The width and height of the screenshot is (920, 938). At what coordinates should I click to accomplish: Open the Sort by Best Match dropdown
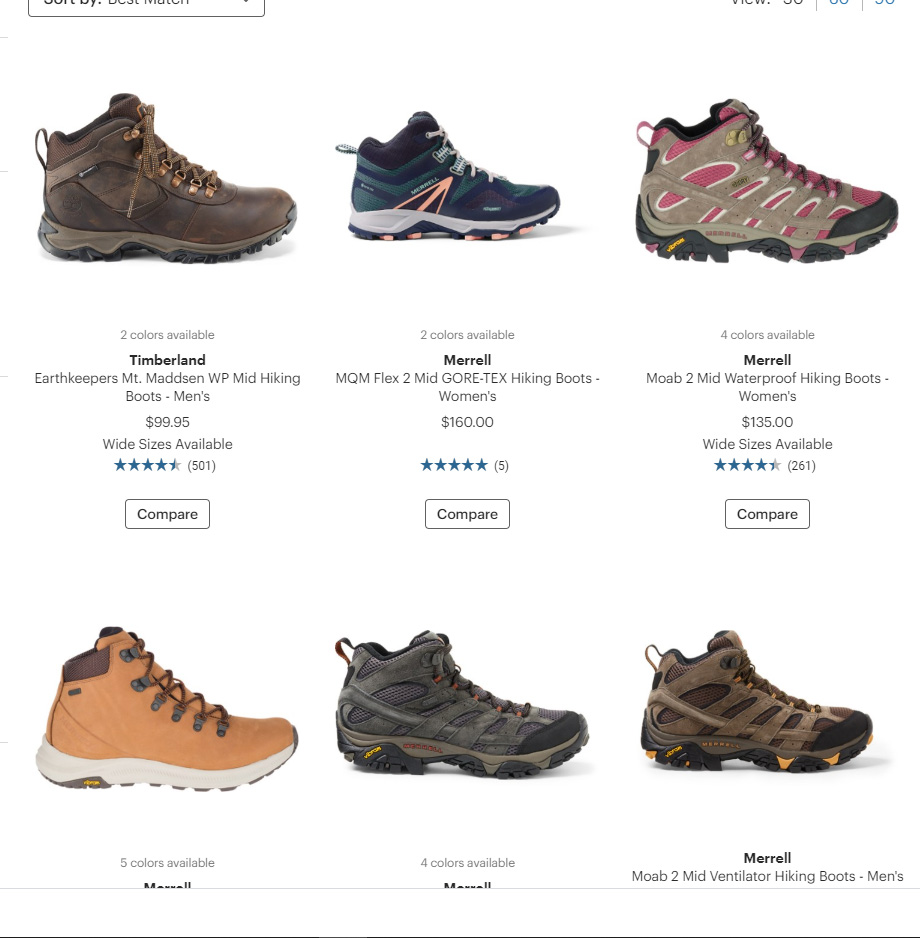tap(146, 5)
